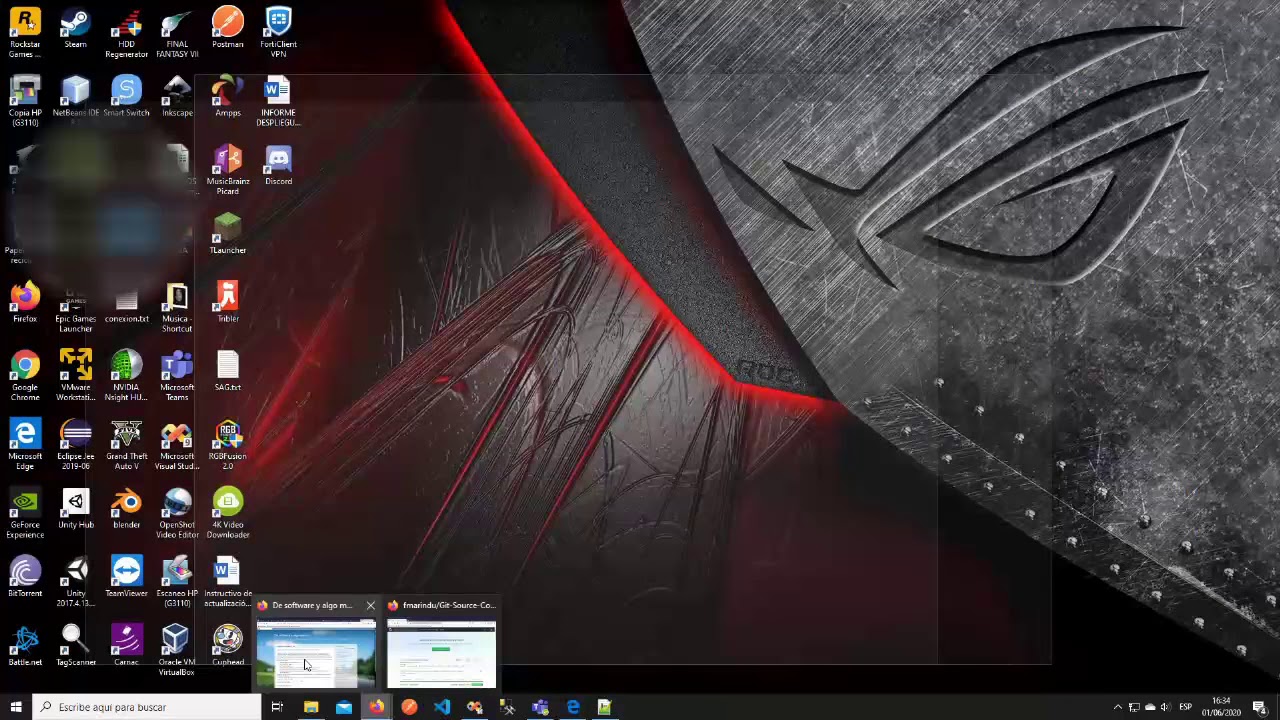
Task: Open the ESP input language selector
Action: (1185, 707)
